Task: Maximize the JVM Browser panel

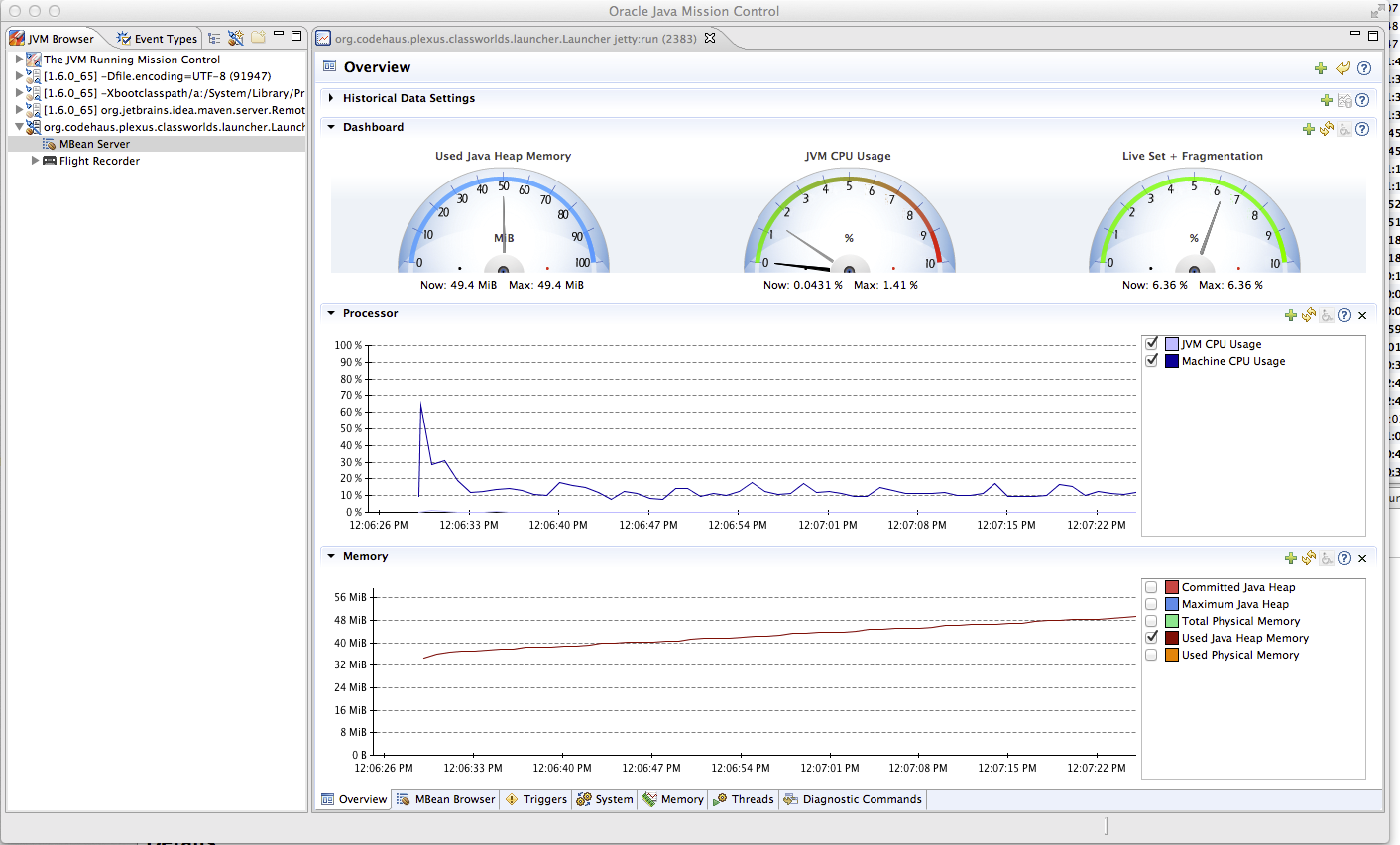Action: coord(295,36)
